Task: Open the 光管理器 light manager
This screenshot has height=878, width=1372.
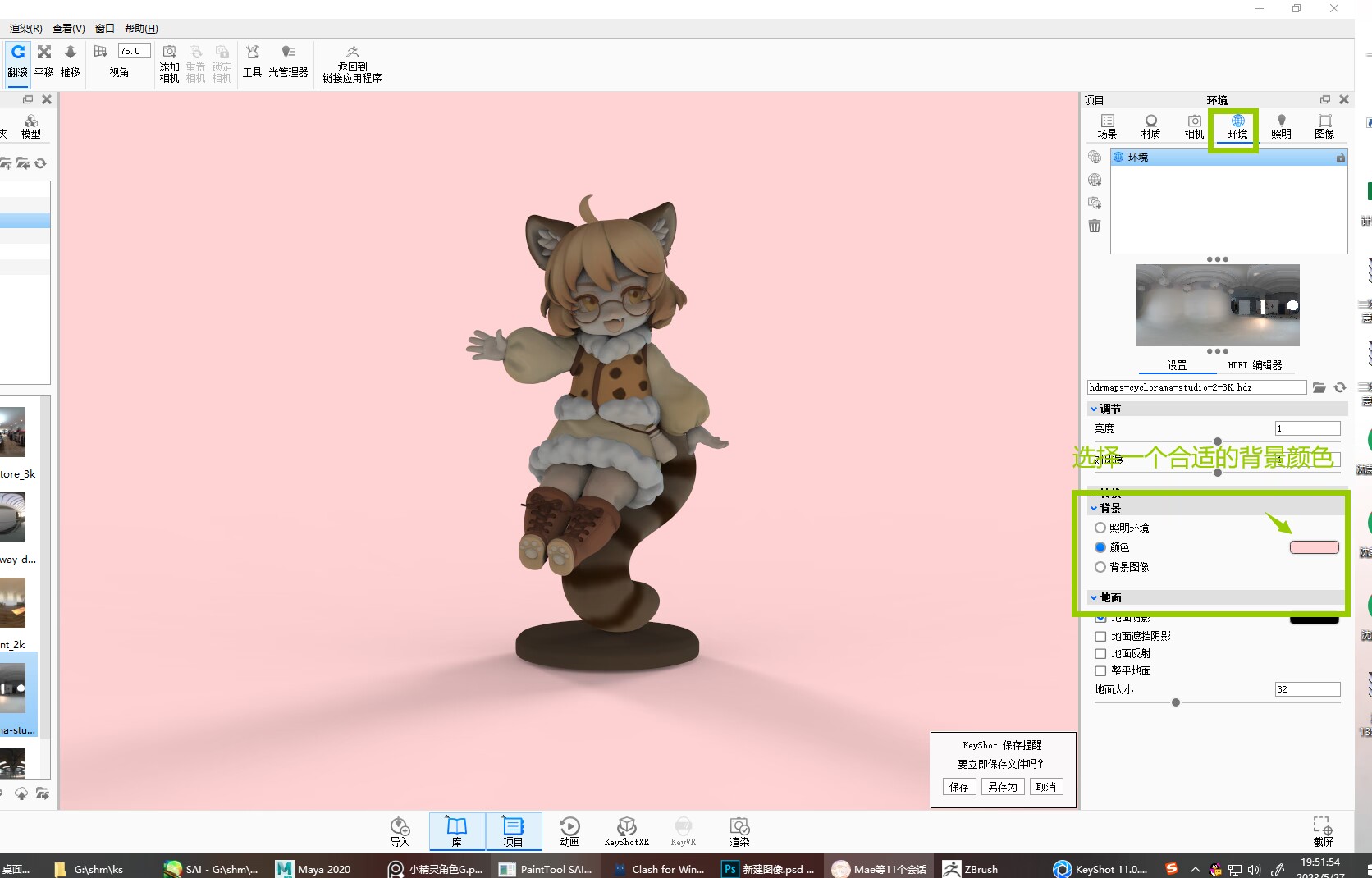Action: (288, 62)
